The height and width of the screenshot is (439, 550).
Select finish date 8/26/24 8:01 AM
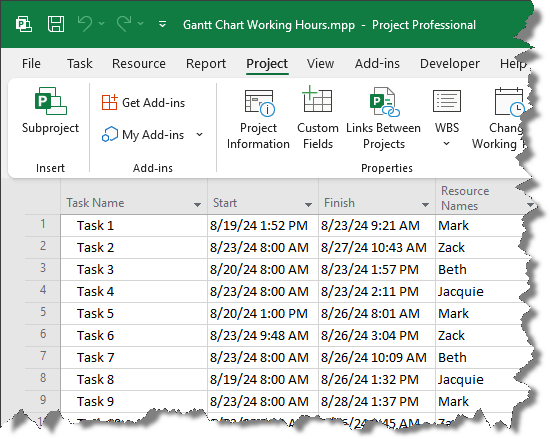tap(377, 313)
